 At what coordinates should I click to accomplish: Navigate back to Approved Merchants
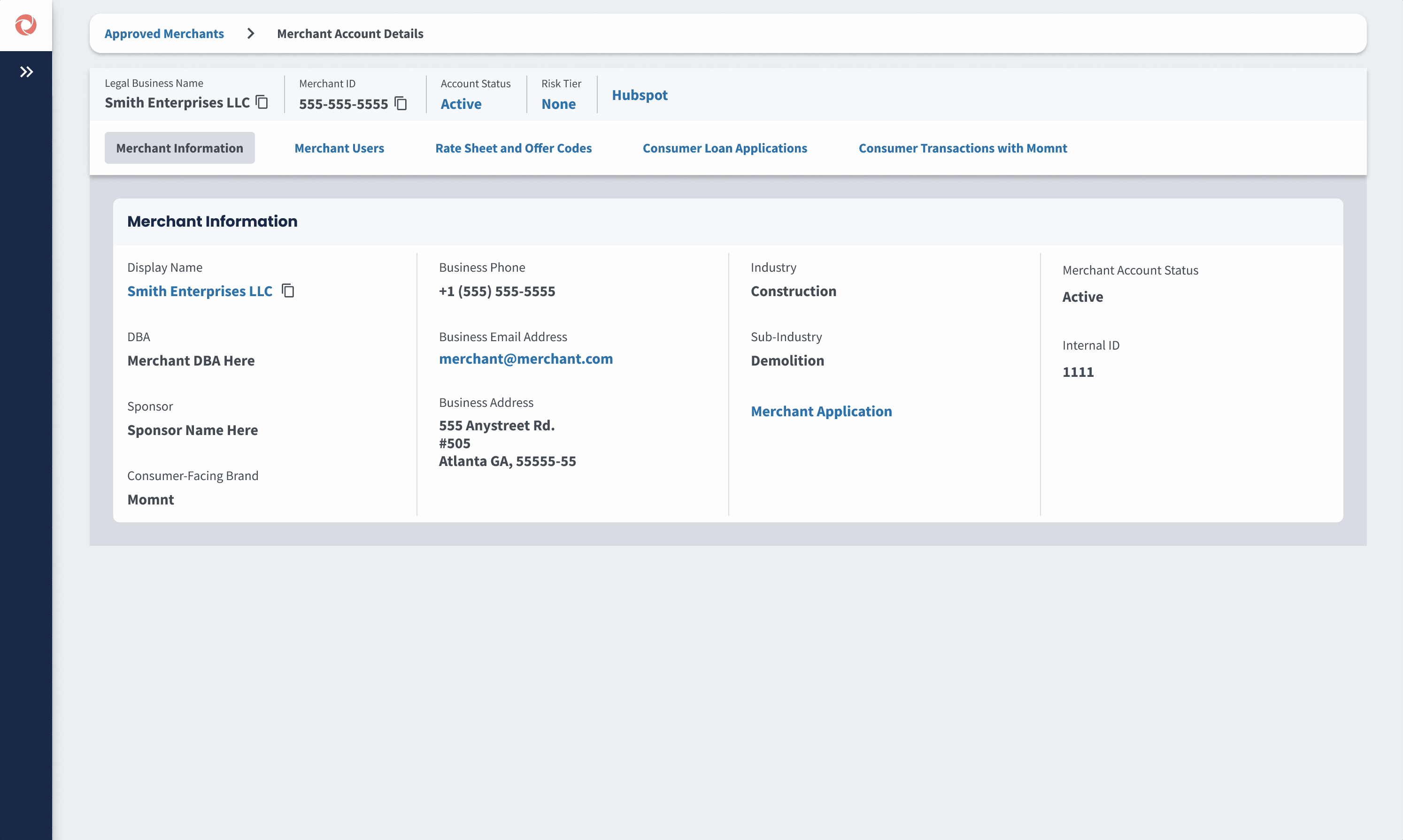(x=163, y=33)
